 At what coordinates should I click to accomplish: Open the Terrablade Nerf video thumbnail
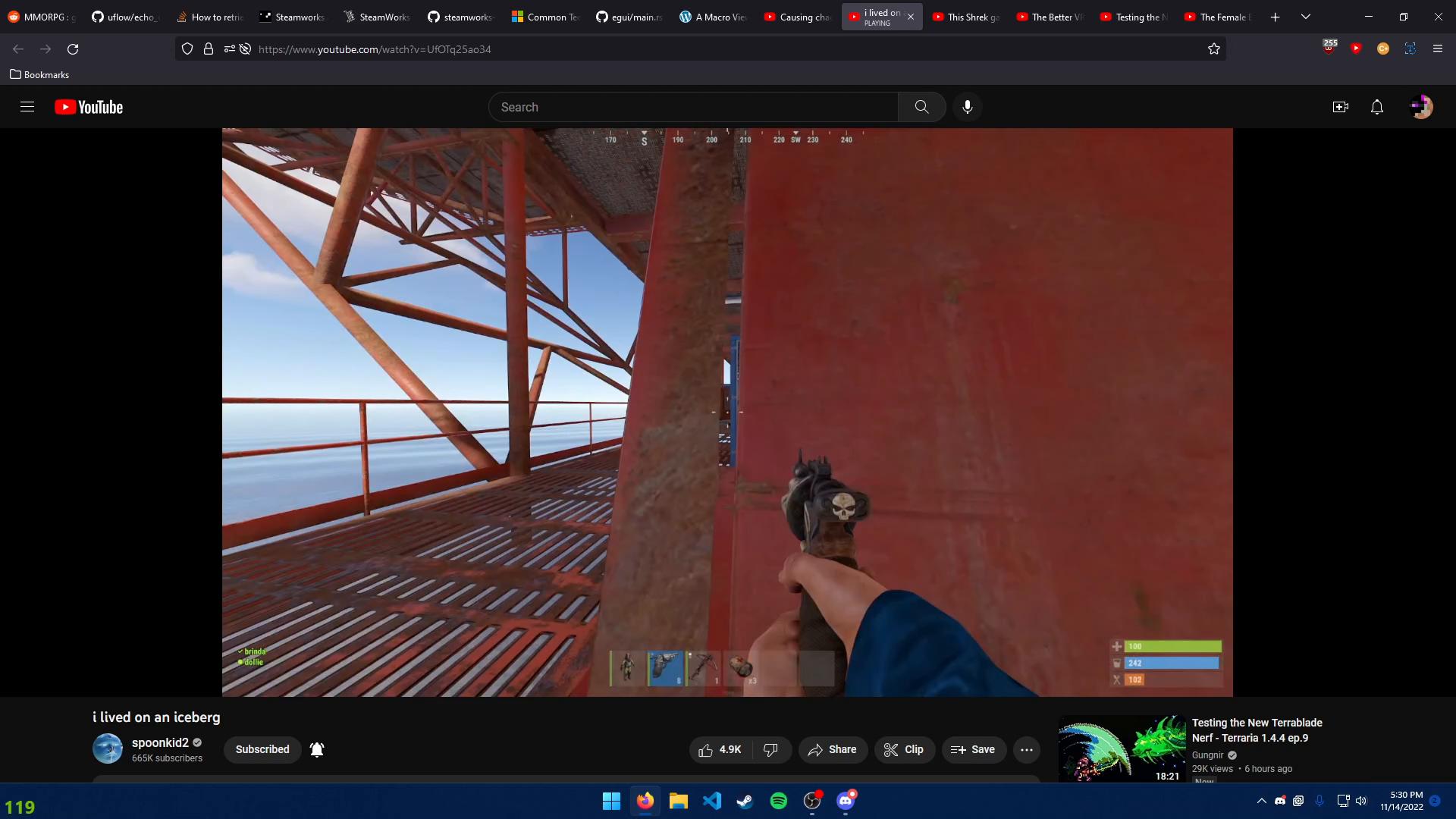pos(1122,749)
